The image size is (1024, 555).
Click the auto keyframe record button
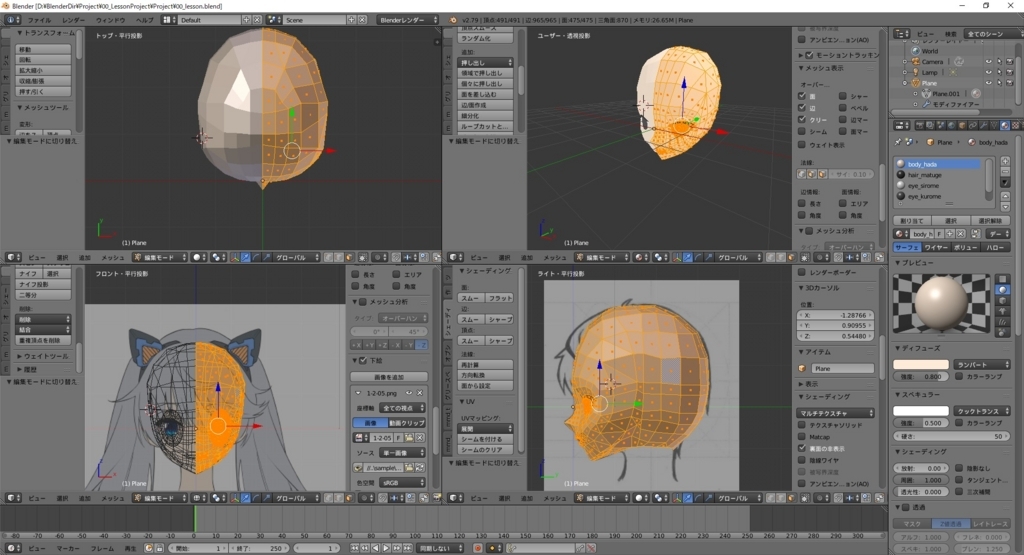click(477, 548)
